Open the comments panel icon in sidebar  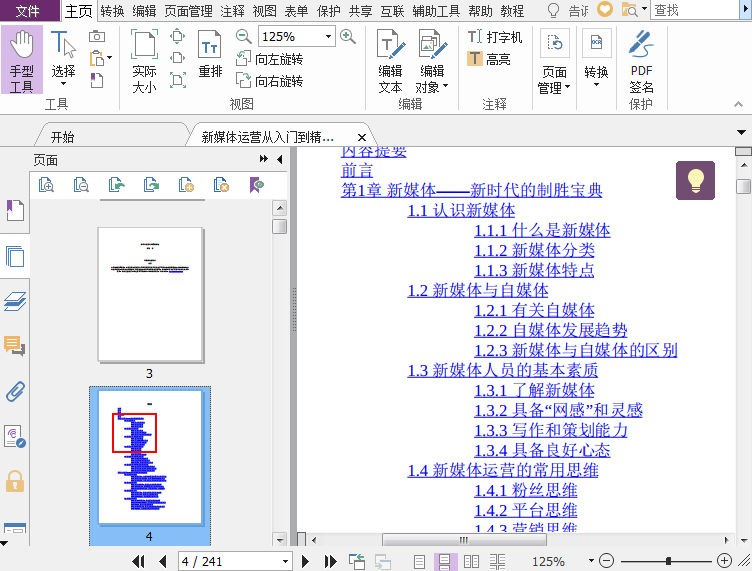(15, 346)
